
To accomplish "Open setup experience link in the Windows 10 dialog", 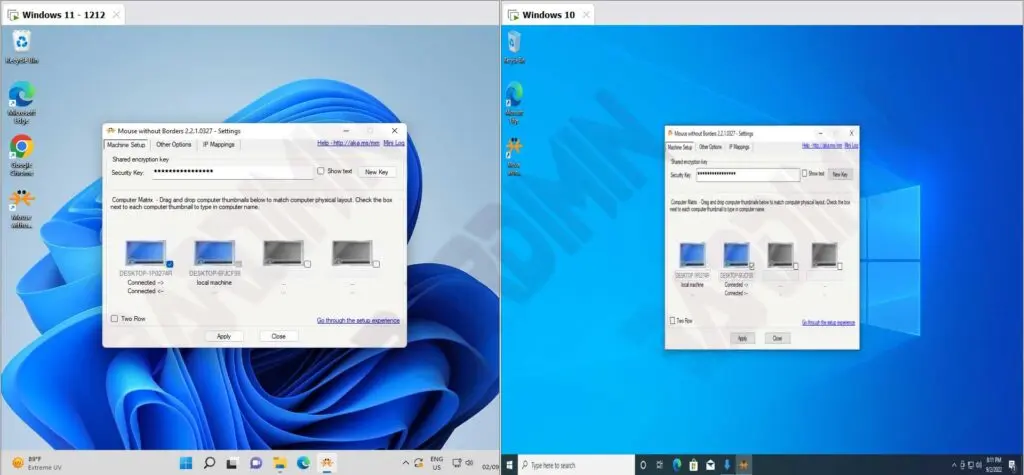I will [x=829, y=323].
